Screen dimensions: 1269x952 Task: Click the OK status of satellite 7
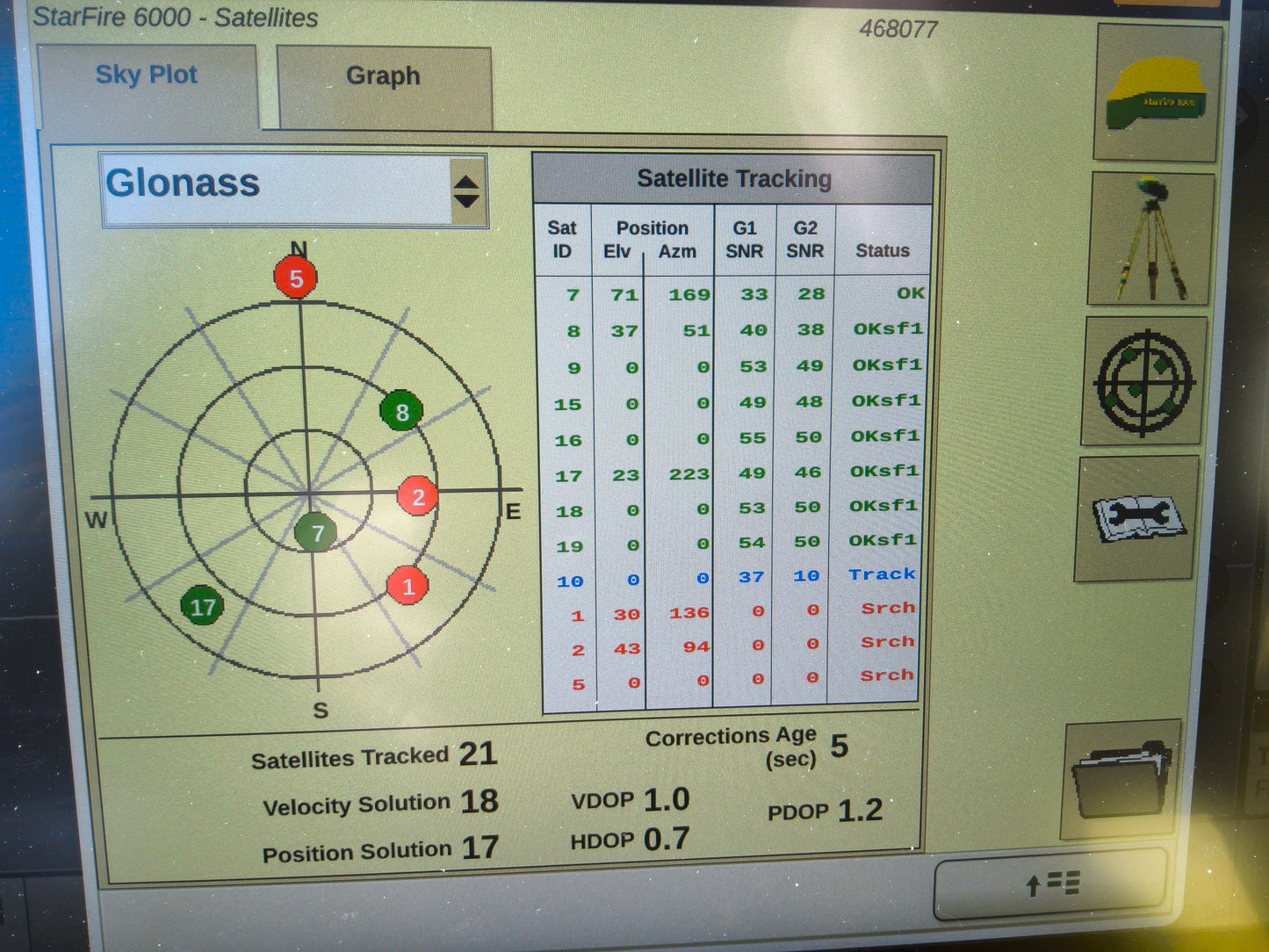(x=910, y=293)
